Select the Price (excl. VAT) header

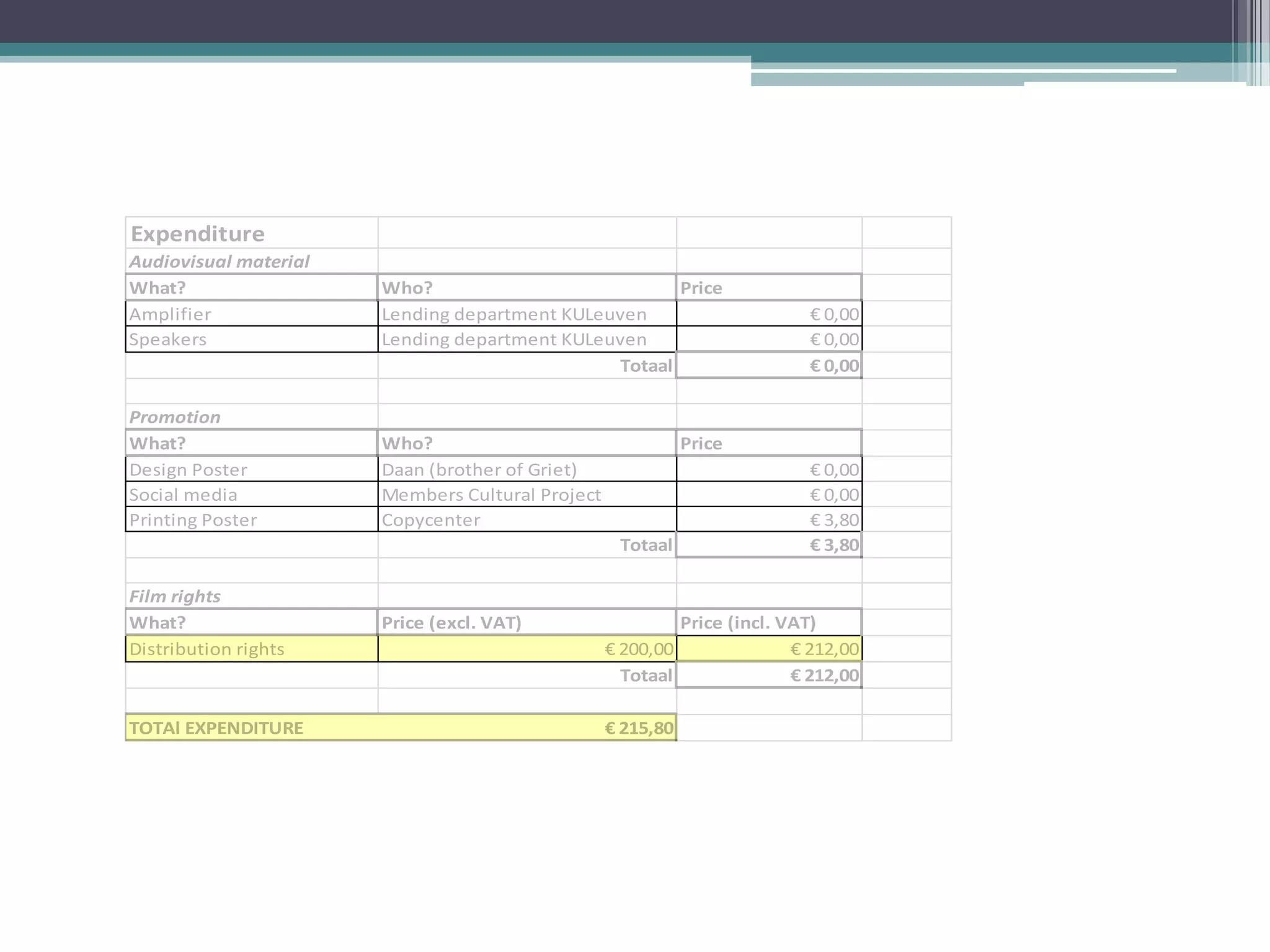(451, 622)
